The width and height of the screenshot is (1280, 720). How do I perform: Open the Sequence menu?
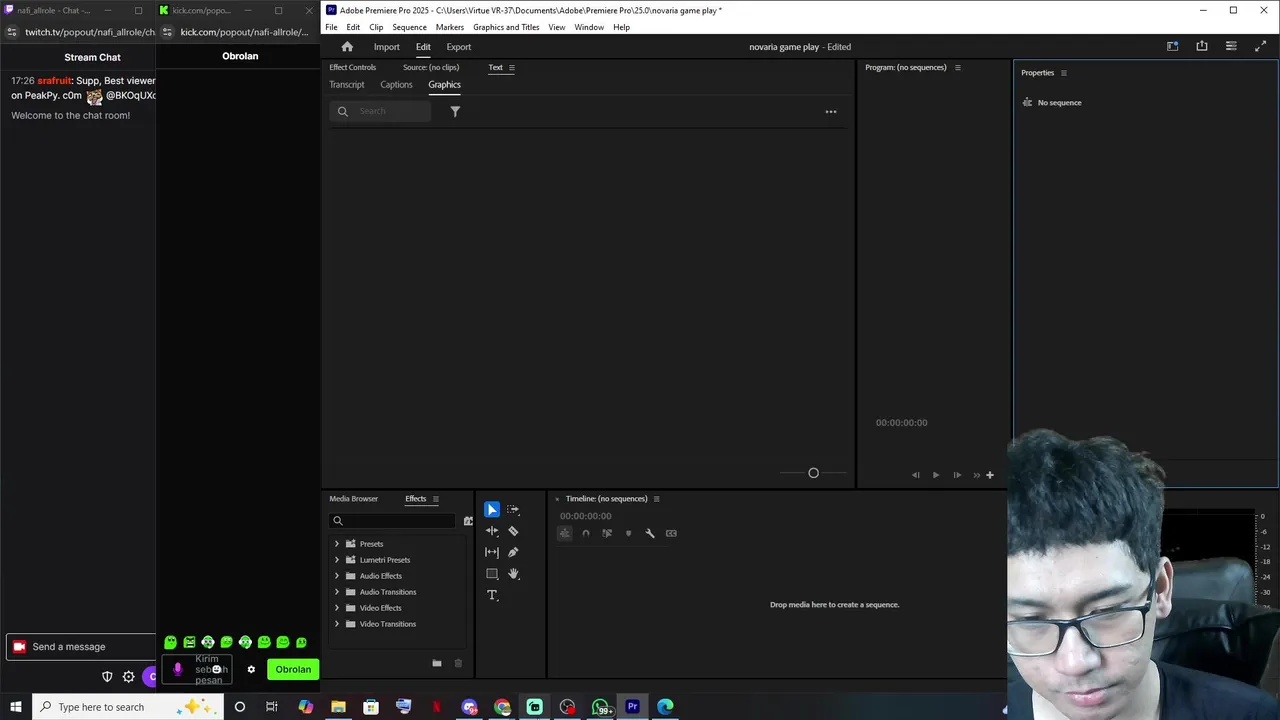pyautogui.click(x=409, y=27)
